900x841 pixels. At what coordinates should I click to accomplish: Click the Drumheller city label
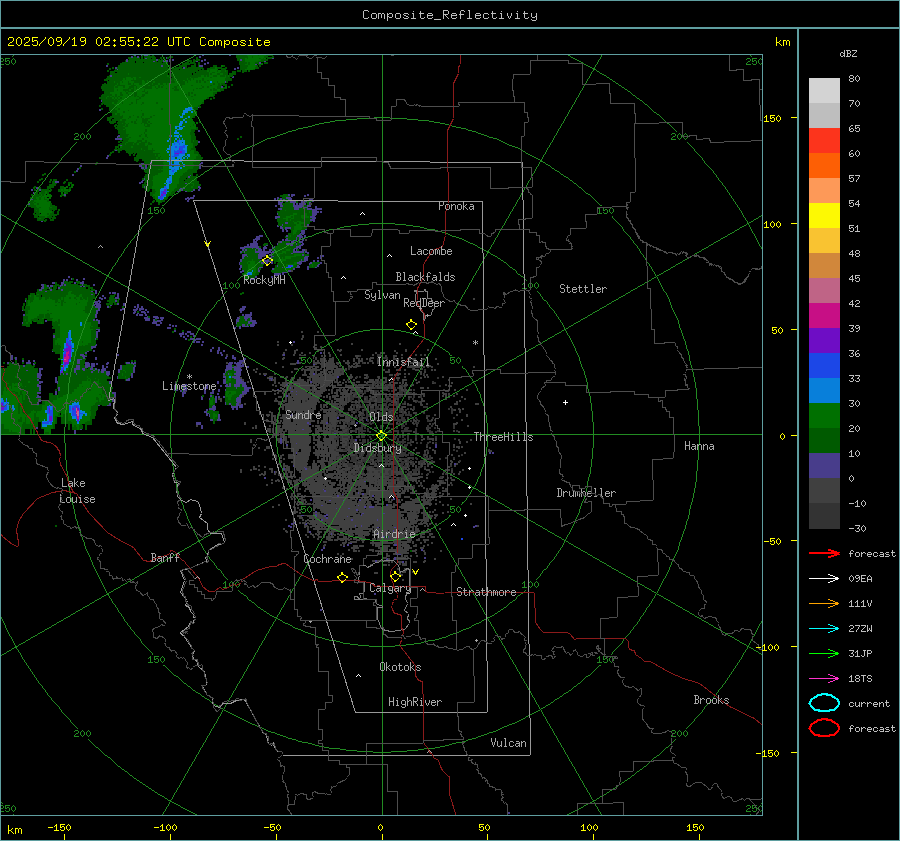pyautogui.click(x=586, y=493)
